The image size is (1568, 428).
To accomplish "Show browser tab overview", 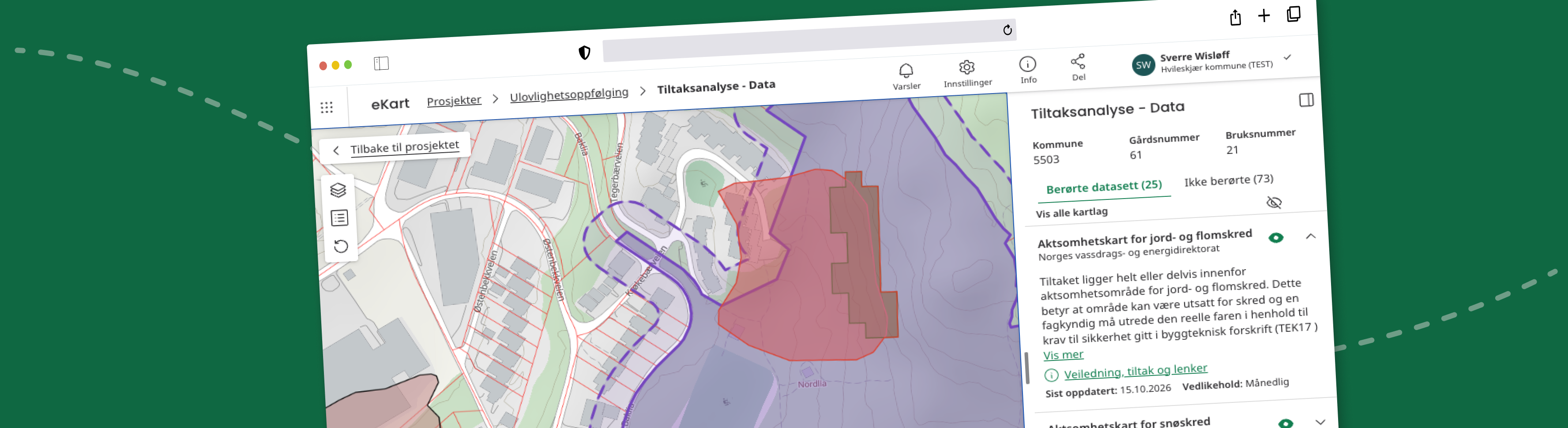I will click(x=1294, y=14).
